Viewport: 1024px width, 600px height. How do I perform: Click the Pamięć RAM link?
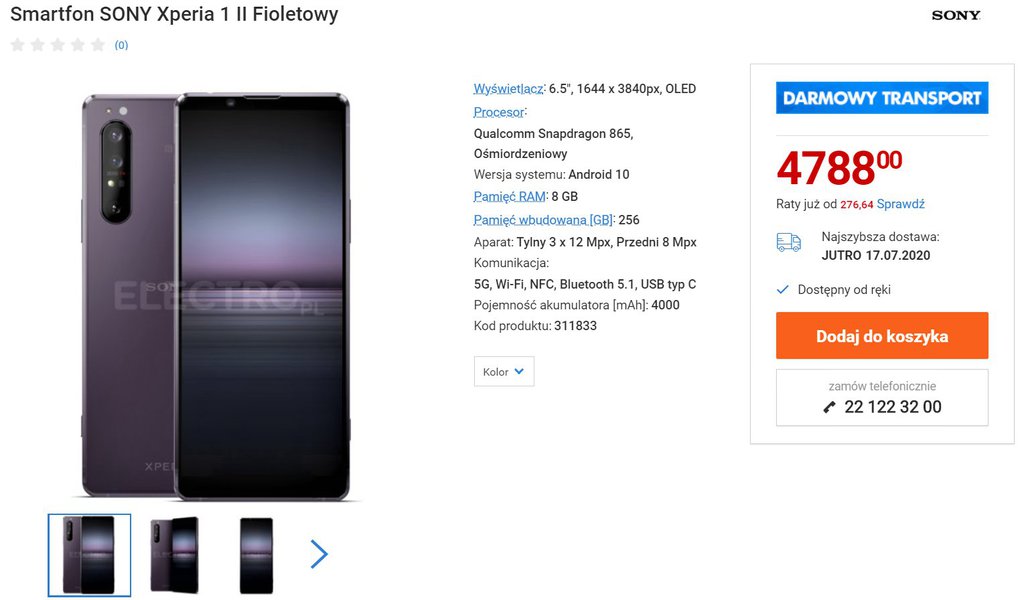[x=509, y=196]
